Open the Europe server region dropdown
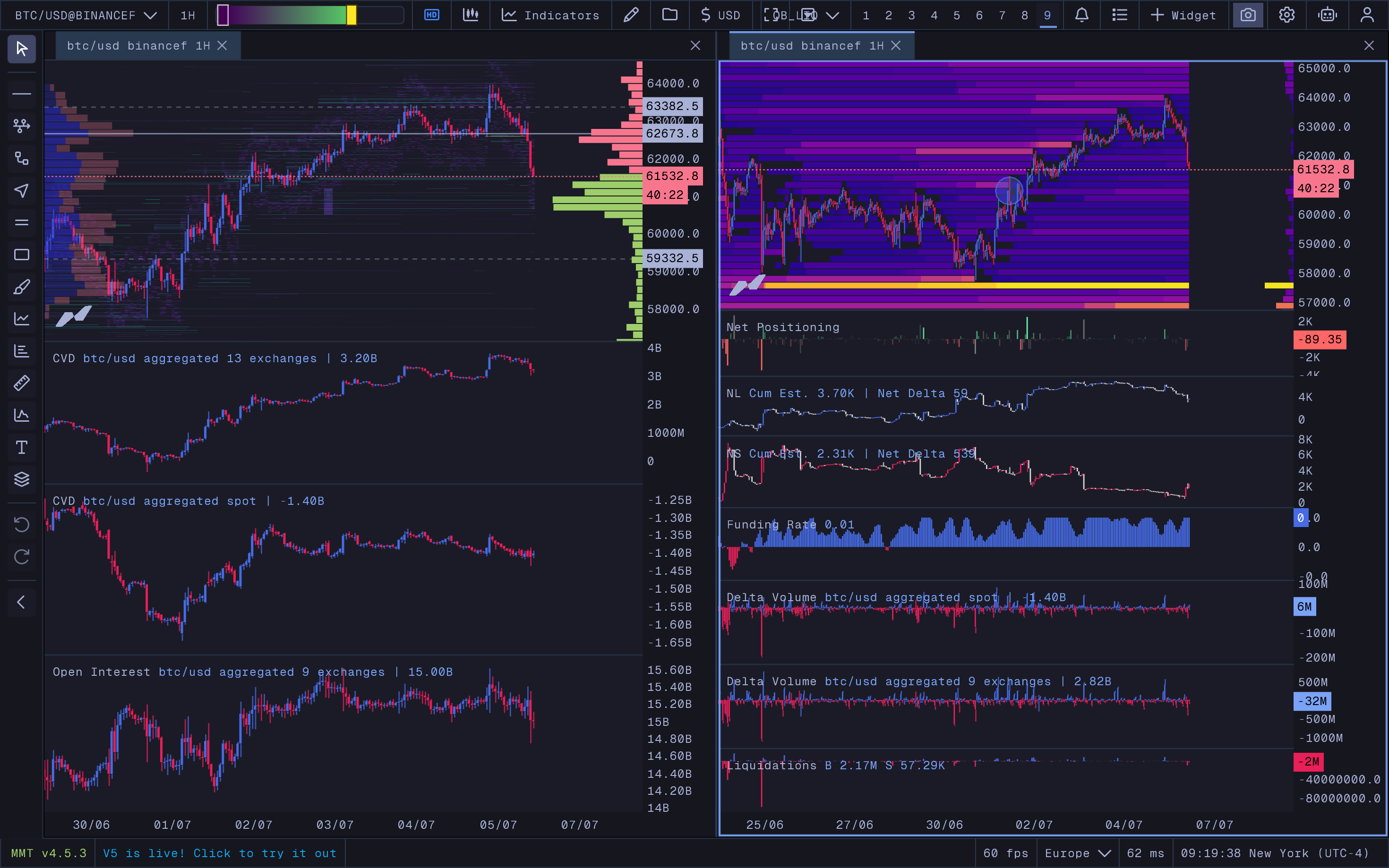 (x=1078, y=853)
